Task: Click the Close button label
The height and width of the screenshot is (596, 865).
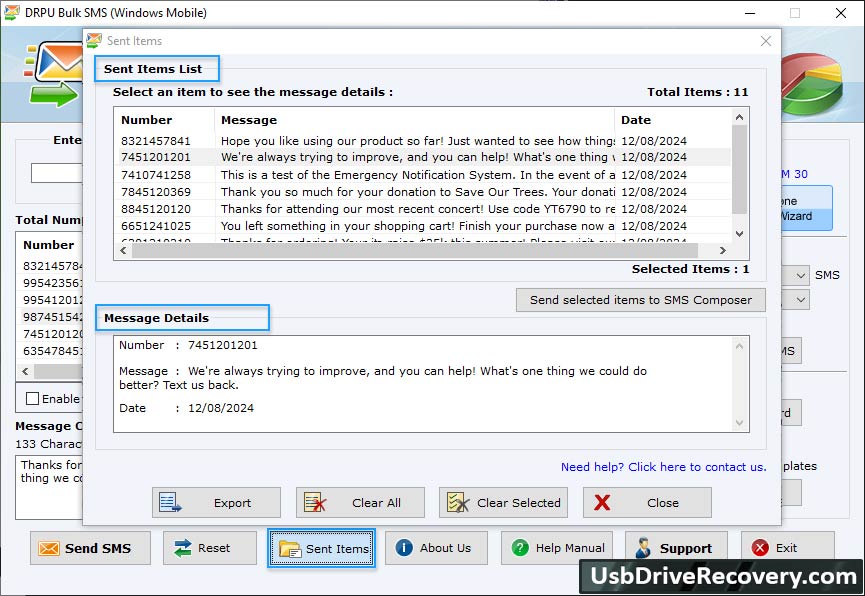Action: click(x=663, y=503)
